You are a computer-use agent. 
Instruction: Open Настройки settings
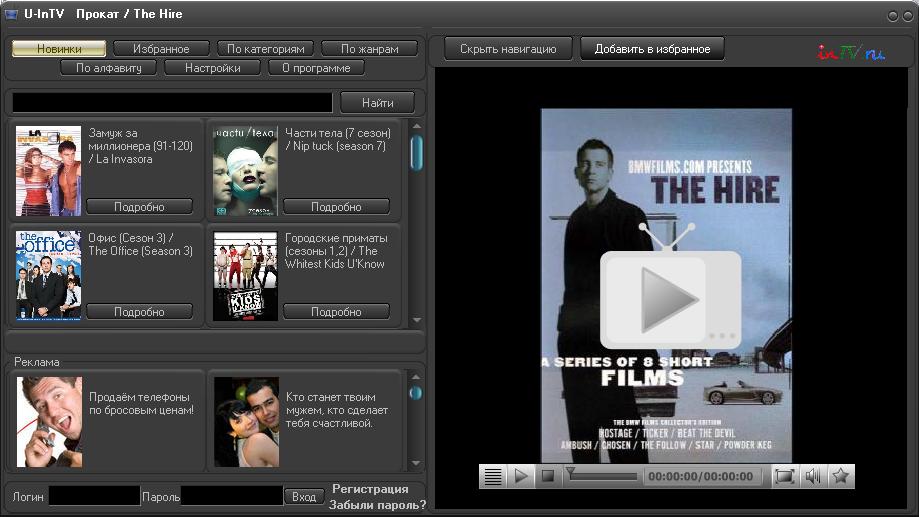pyautogui.click(x=212, y=68)
